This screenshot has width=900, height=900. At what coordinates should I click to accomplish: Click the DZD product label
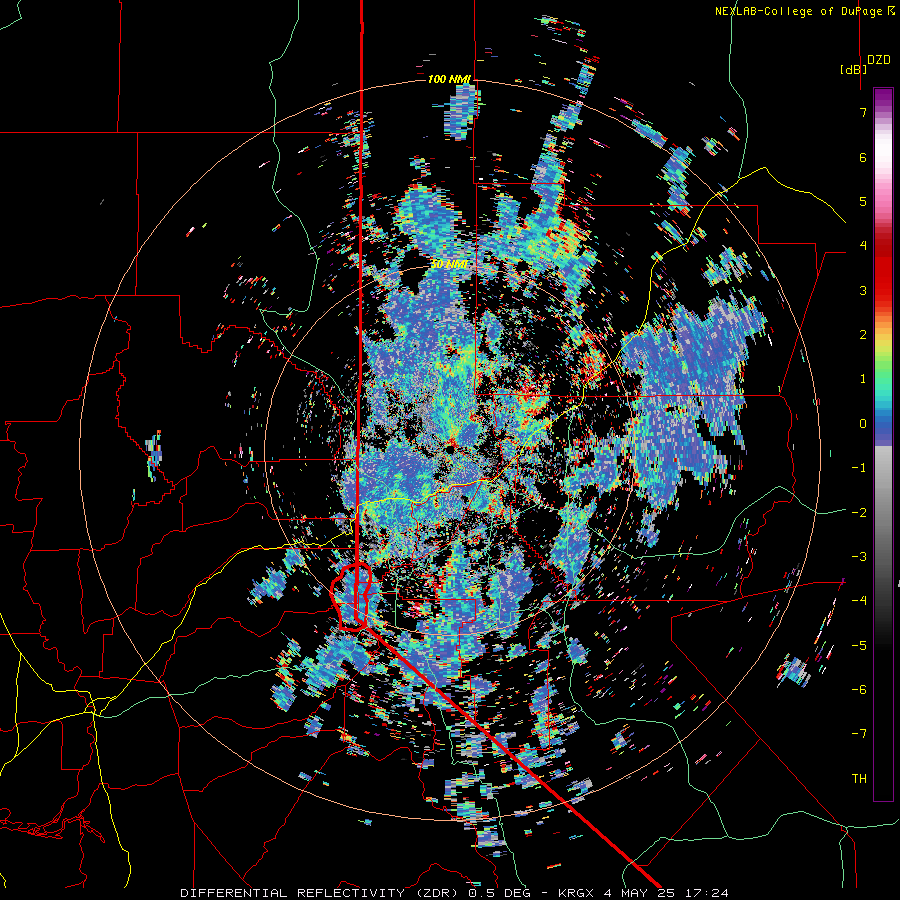(879, 60)
